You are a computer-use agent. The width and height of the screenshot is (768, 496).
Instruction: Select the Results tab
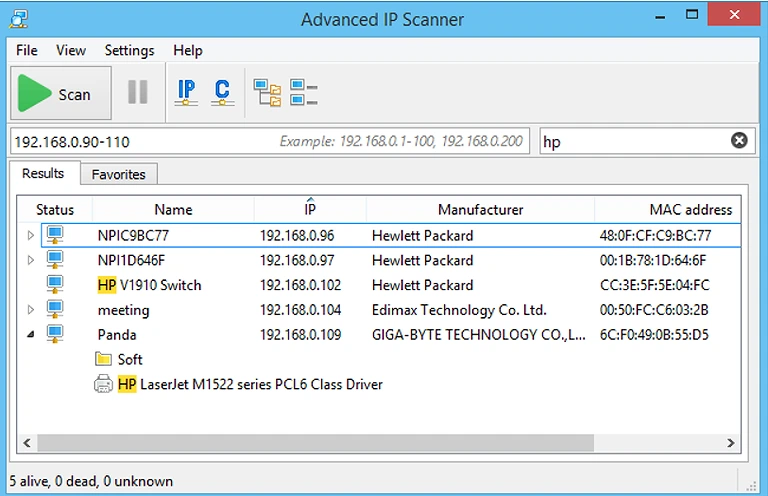point(43,173)
